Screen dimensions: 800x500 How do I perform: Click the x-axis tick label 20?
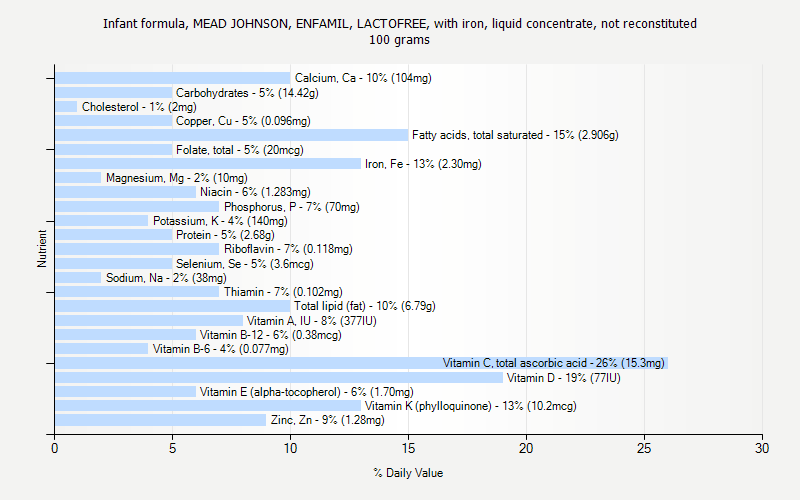tap(526, 448)
